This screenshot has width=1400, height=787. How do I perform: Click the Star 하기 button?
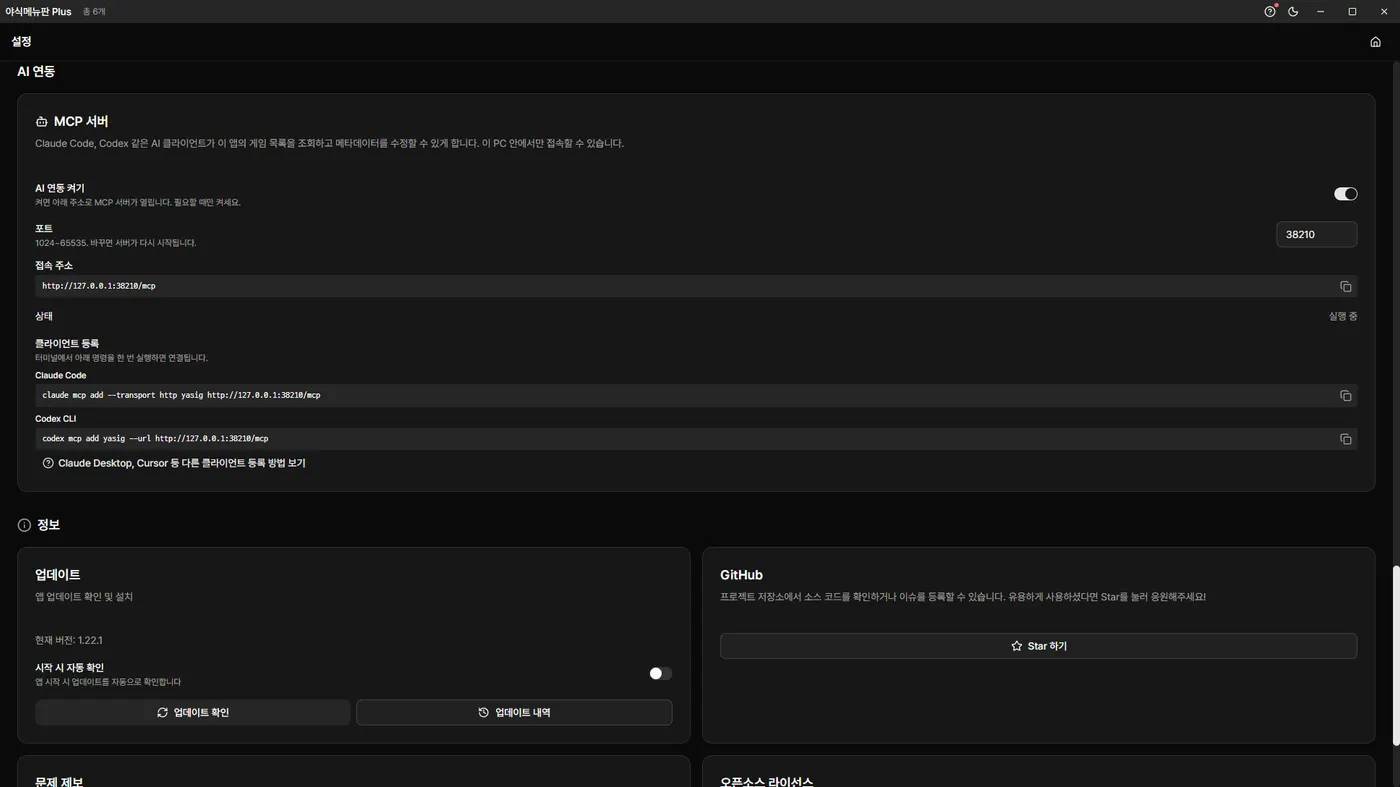[x=1038, y=646]
